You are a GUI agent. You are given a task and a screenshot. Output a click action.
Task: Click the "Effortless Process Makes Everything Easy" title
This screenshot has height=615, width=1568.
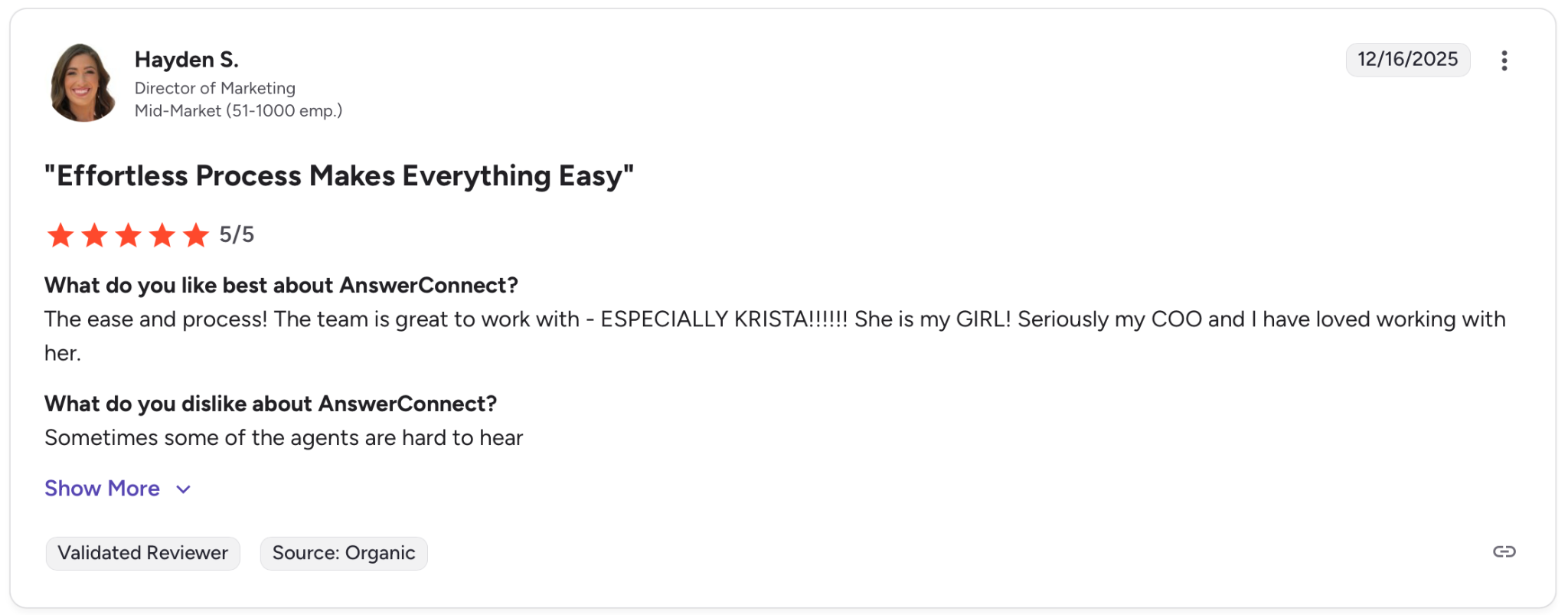(338, 176)
